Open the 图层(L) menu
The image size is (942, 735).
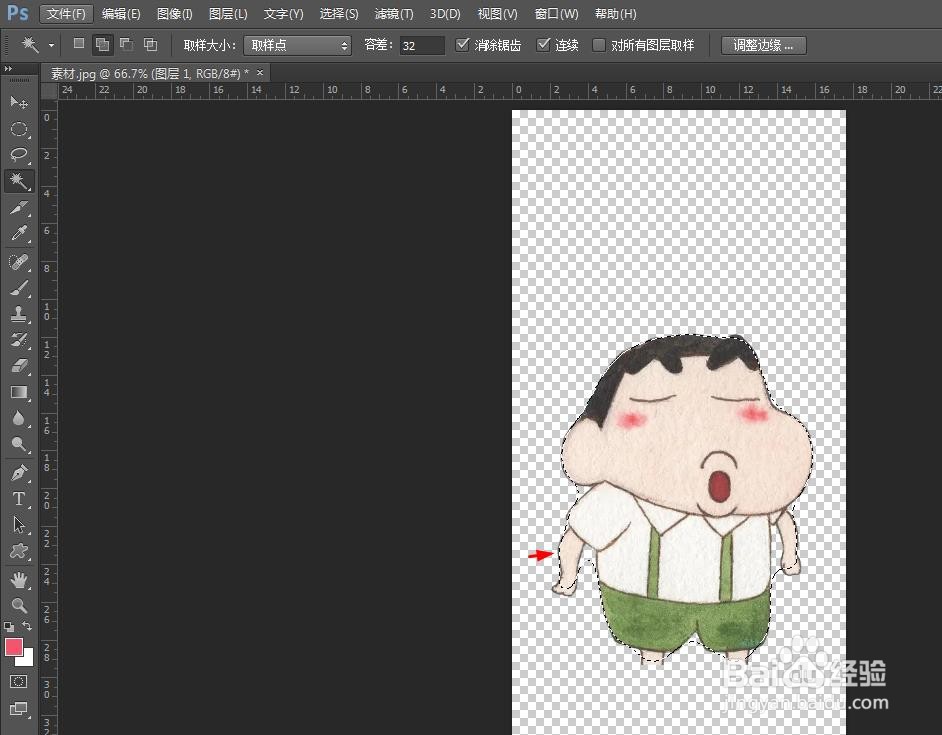(228, 14)
